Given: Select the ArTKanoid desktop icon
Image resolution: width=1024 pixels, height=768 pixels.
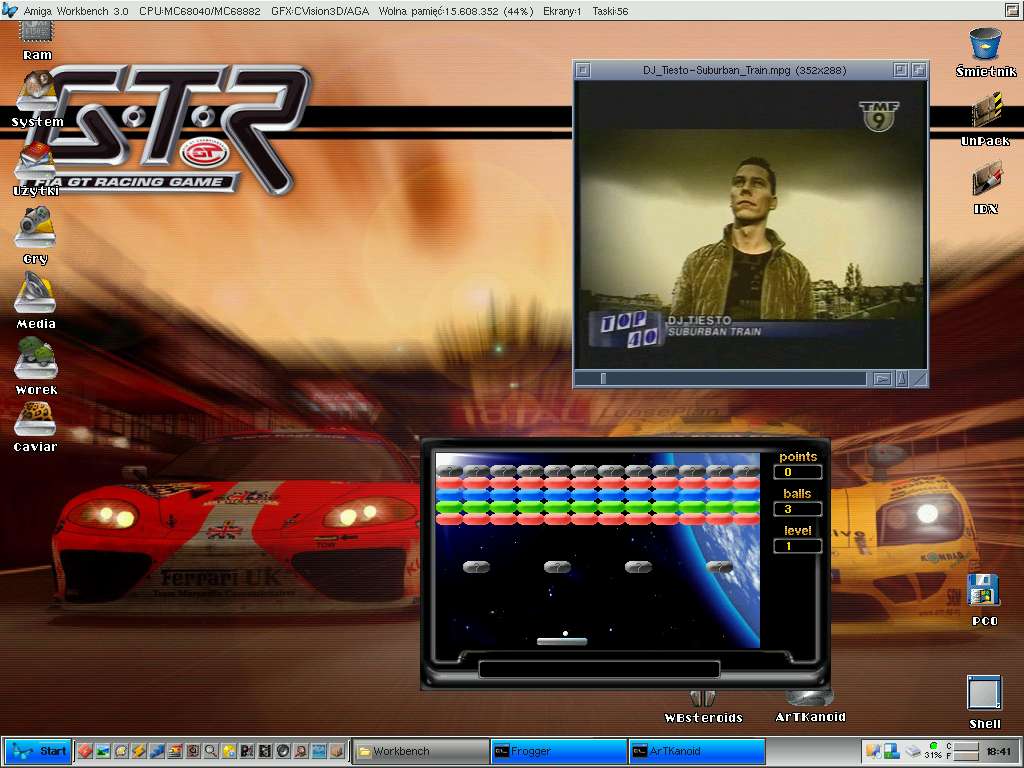Looking at the screenshot, I should [x=810, y=707].
